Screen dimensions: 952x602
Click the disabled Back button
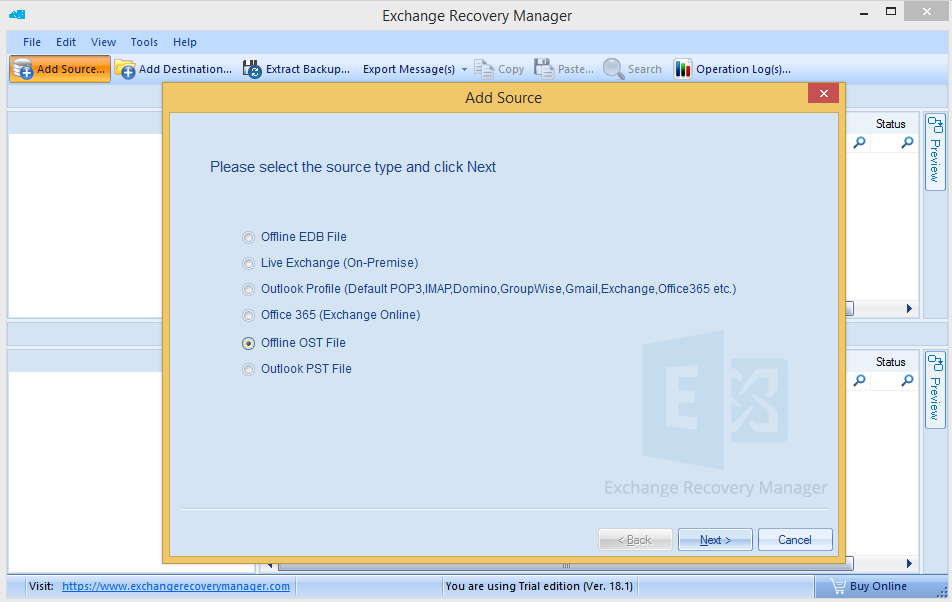[x=635, y=540]
